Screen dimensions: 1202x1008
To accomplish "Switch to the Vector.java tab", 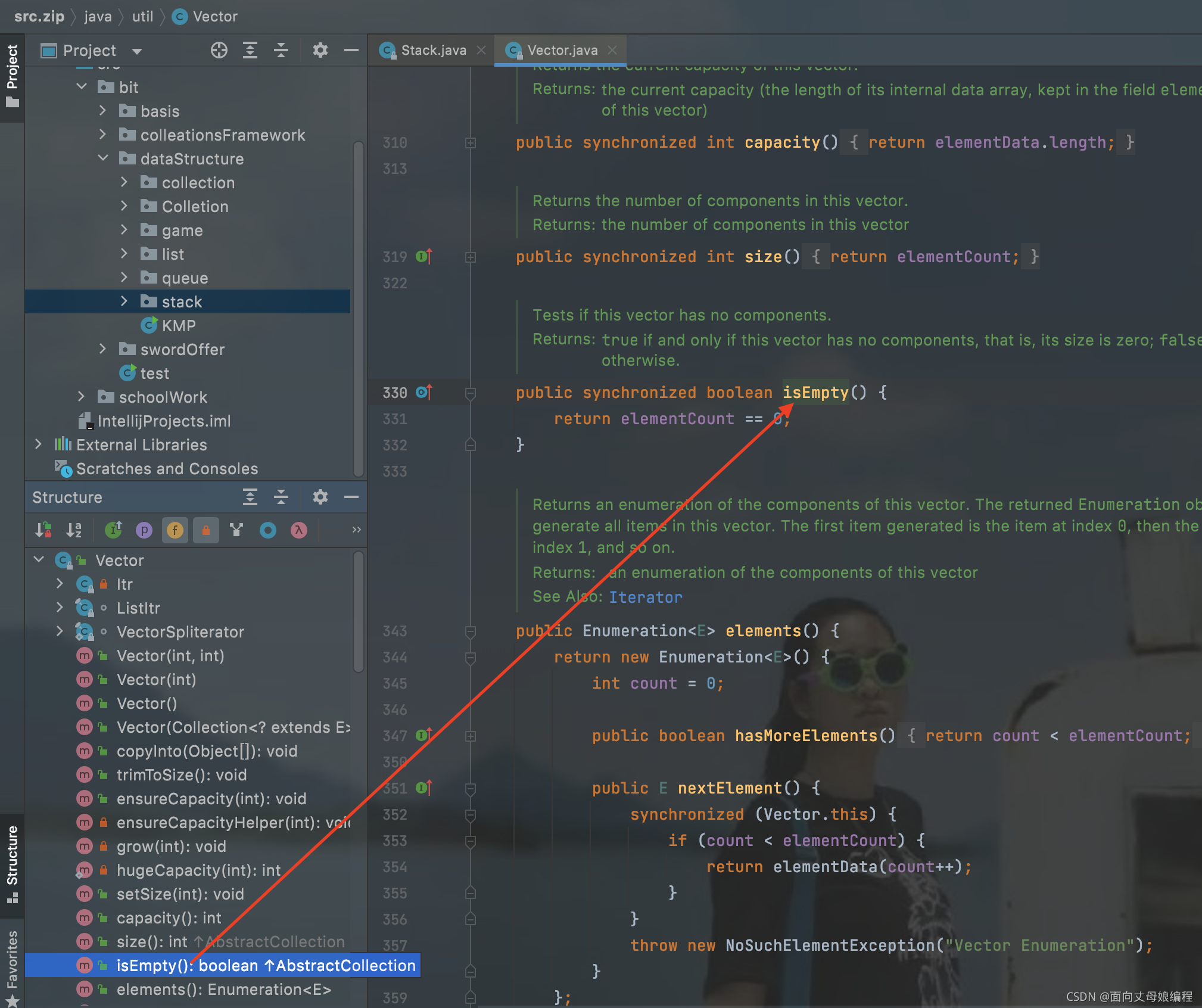I will 562,50.
